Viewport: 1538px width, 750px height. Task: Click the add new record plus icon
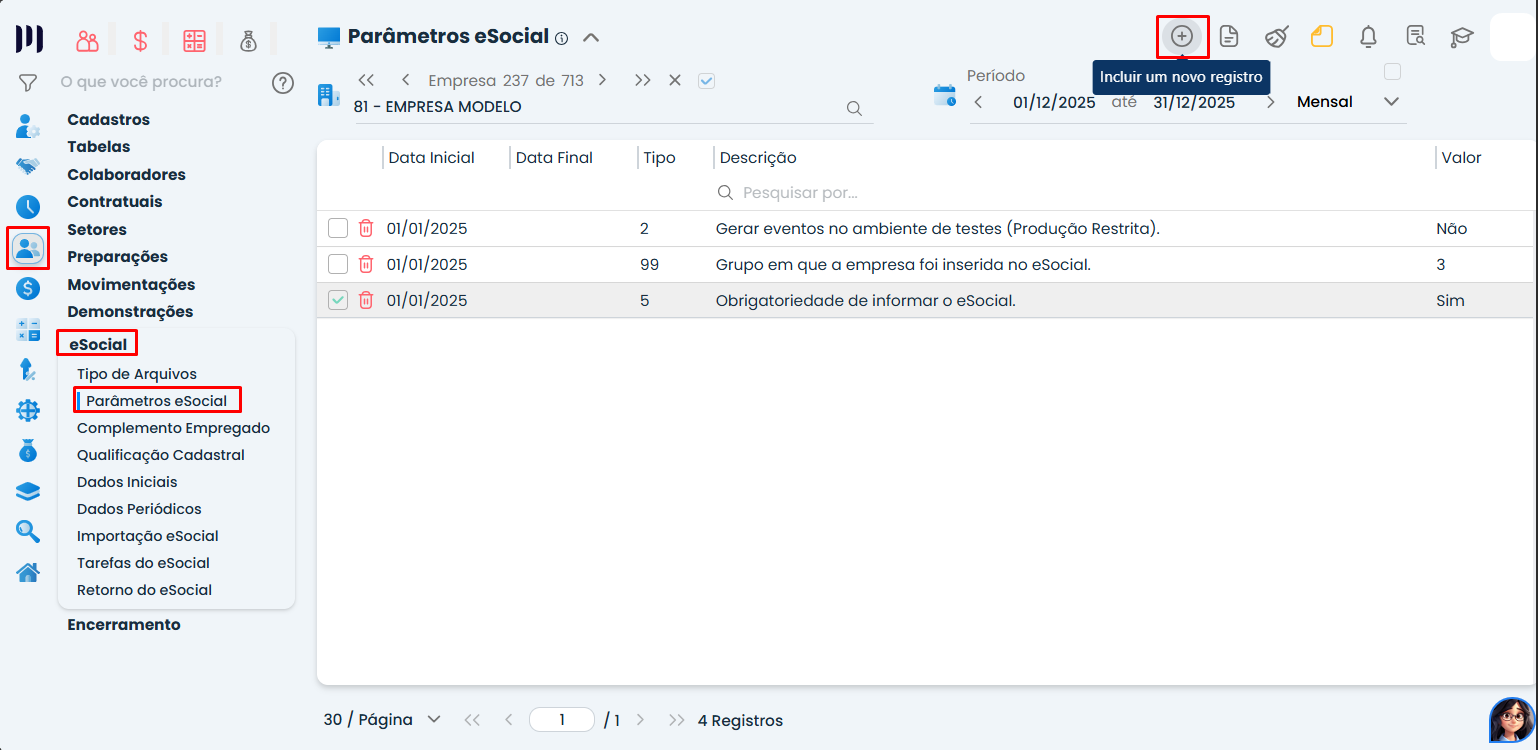pyautogui.click(x=1182, y=37)
